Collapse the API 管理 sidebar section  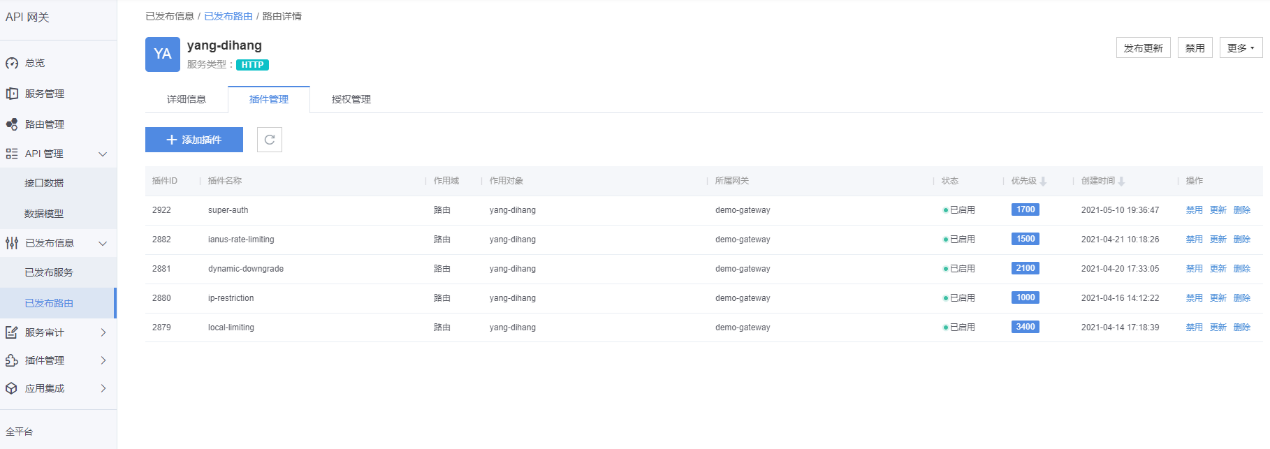pos(102,154)
